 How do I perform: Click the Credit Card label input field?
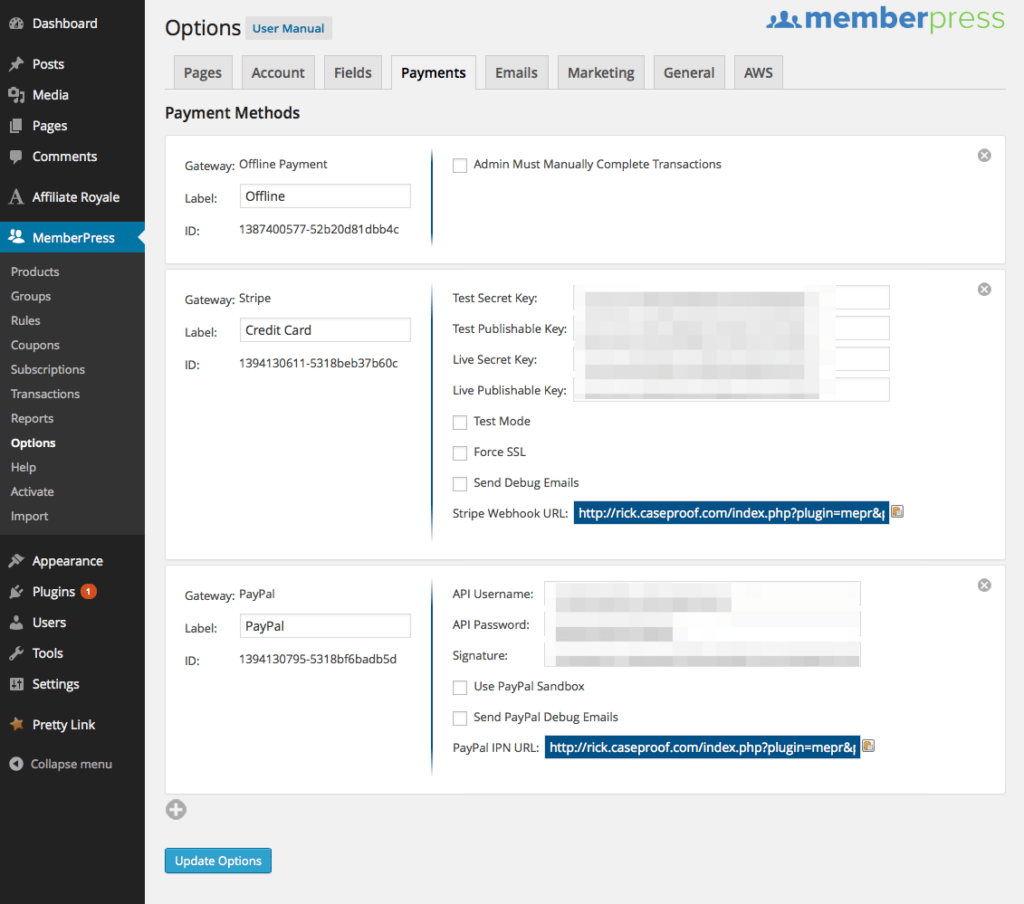click(x=325, y=330)
